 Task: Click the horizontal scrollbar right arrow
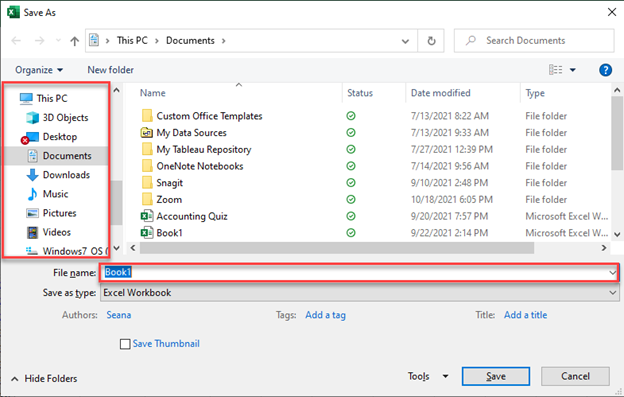click(x=604, y=248)
